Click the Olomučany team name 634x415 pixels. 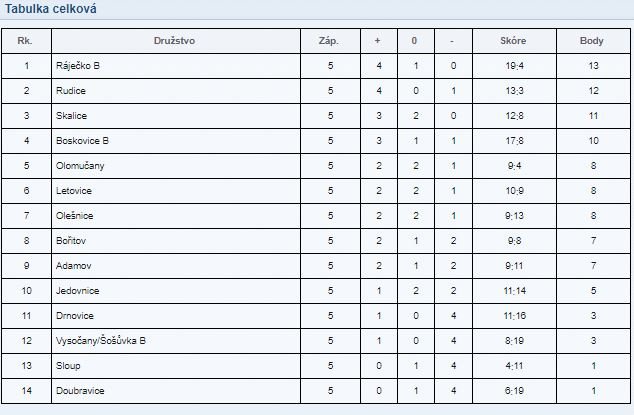click(80, 166)
